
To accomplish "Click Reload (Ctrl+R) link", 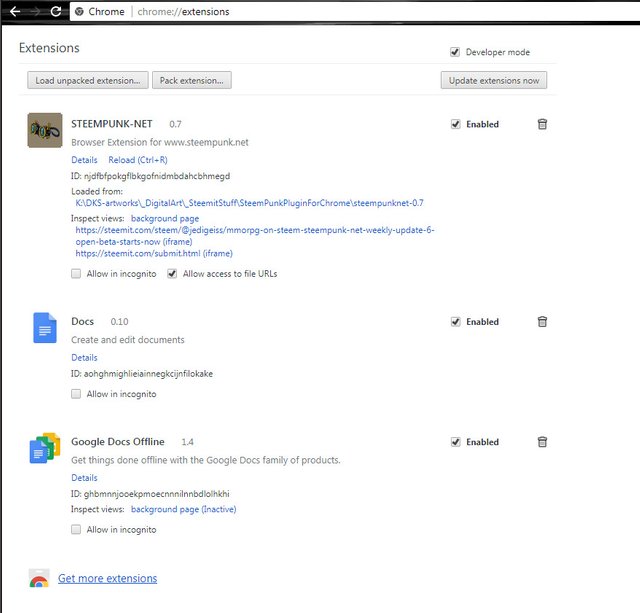I will click(138, 160).
